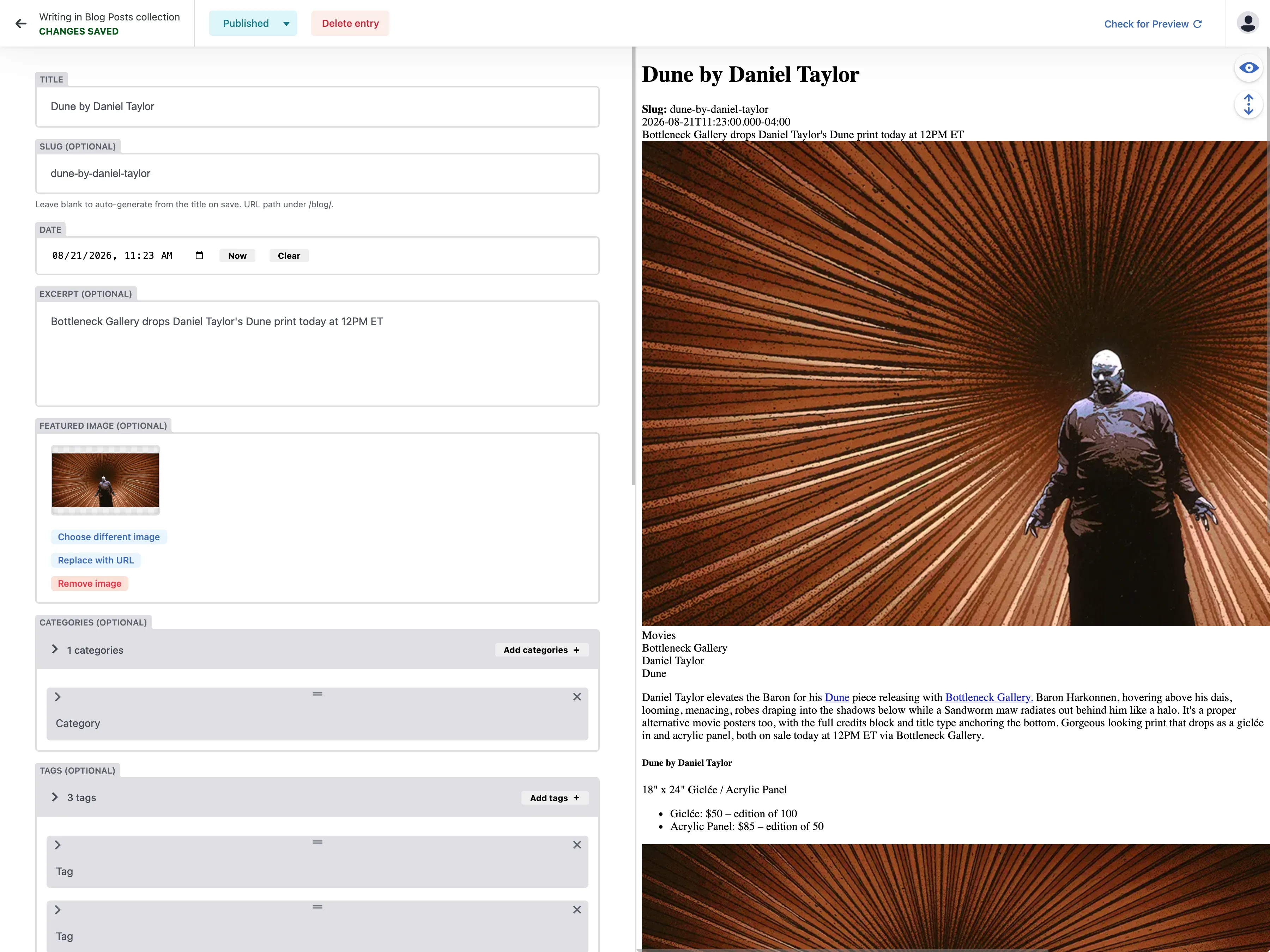Grab the Category item drag handle
The image size is (1270, 952).
tap(317, 694)
